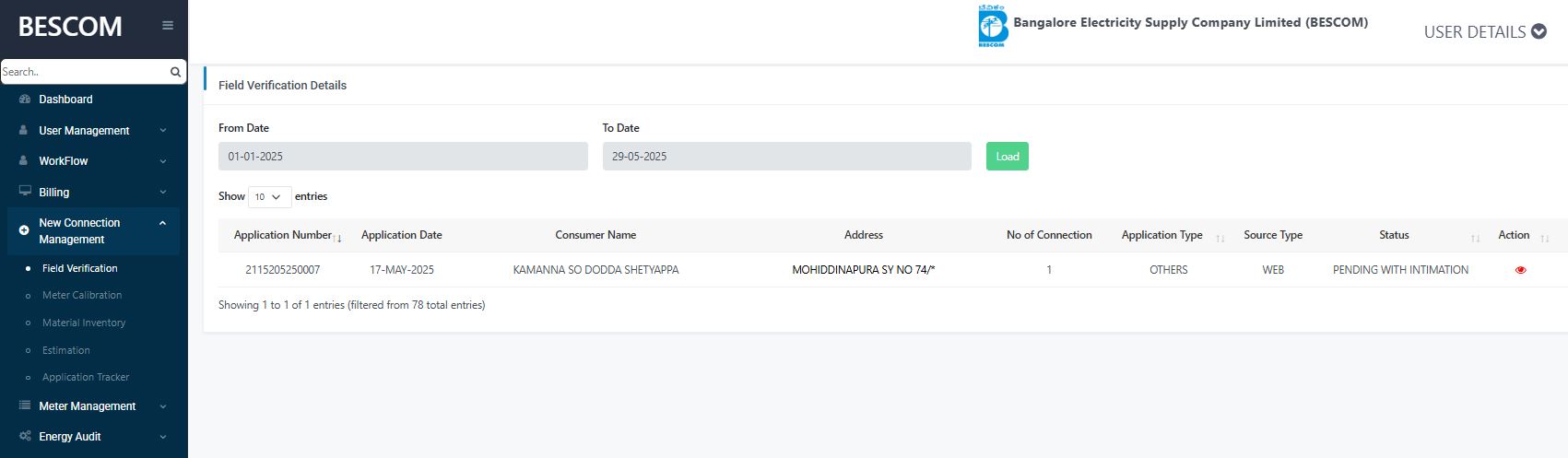Click the Billing monitor icon

(x=25, y=192)
